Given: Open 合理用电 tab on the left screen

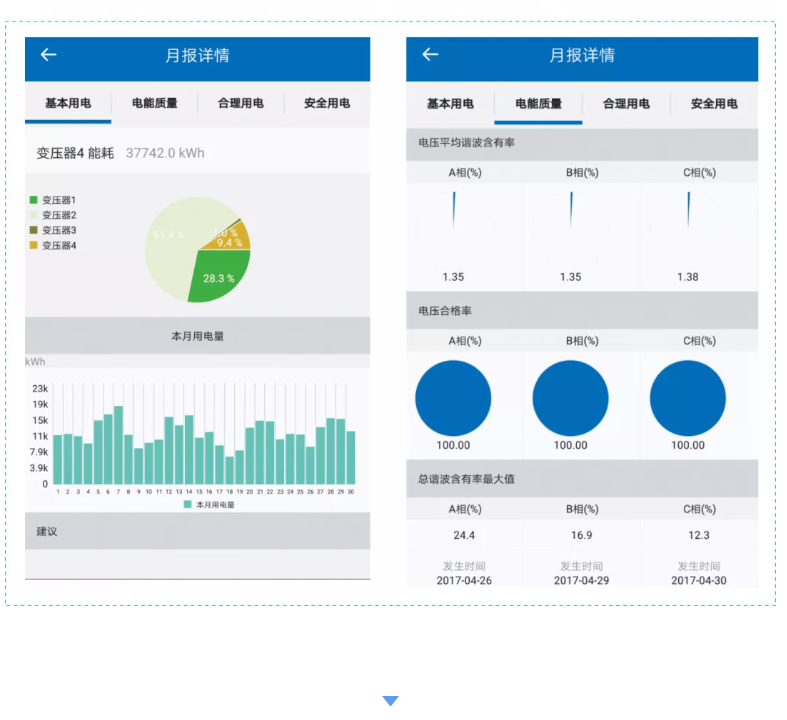Looking at the screenshot, I should [241, 103].
